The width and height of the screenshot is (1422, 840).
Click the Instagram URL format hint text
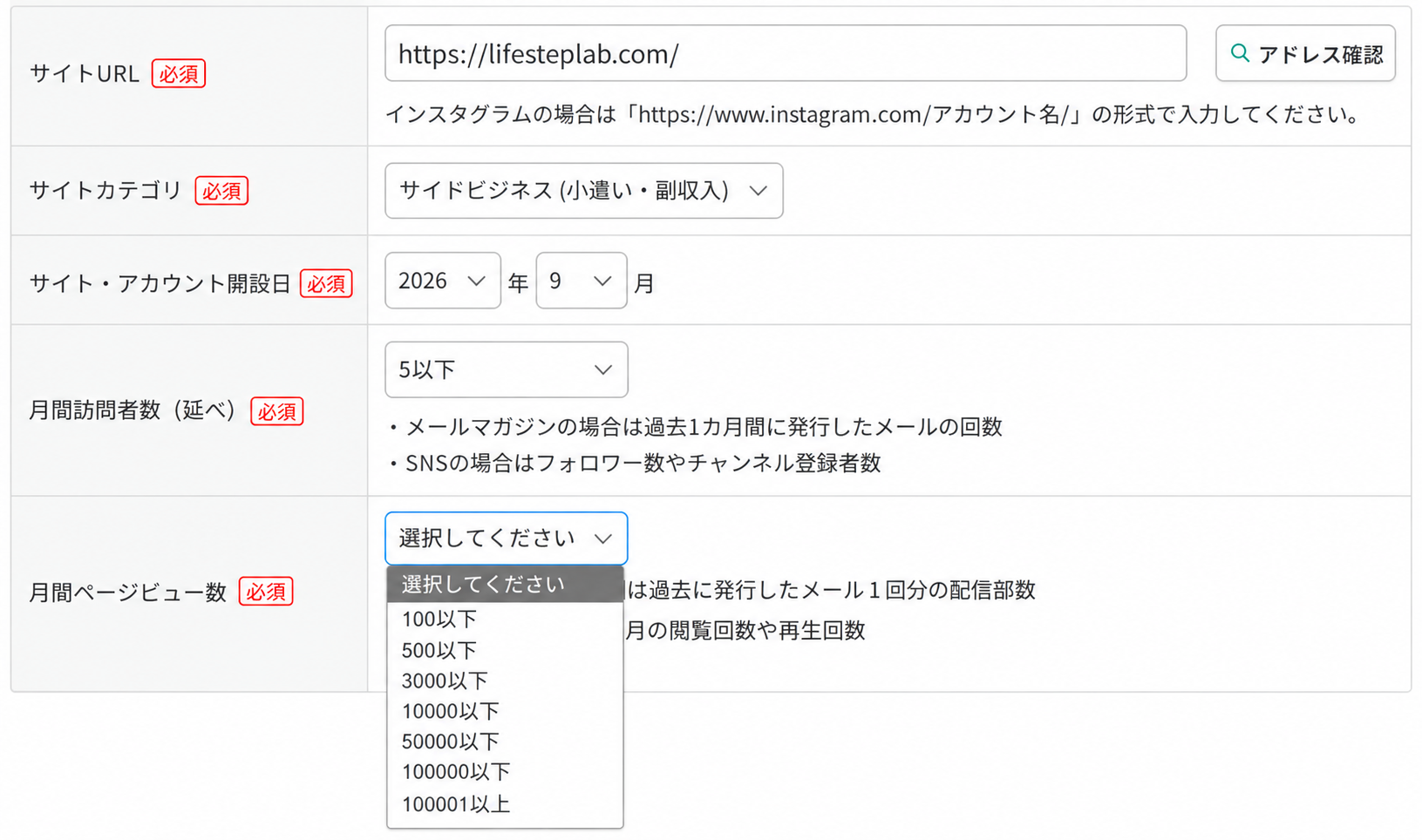coord(873,114)
